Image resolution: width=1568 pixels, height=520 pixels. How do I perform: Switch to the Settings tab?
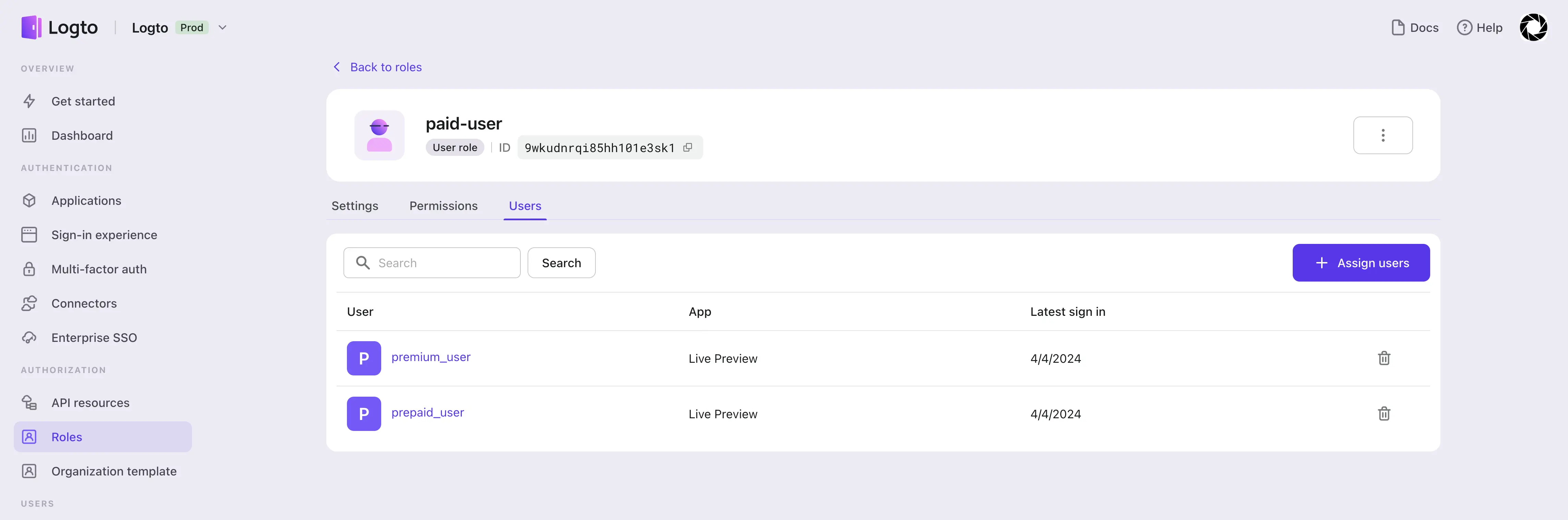click(x=355, y=206)
